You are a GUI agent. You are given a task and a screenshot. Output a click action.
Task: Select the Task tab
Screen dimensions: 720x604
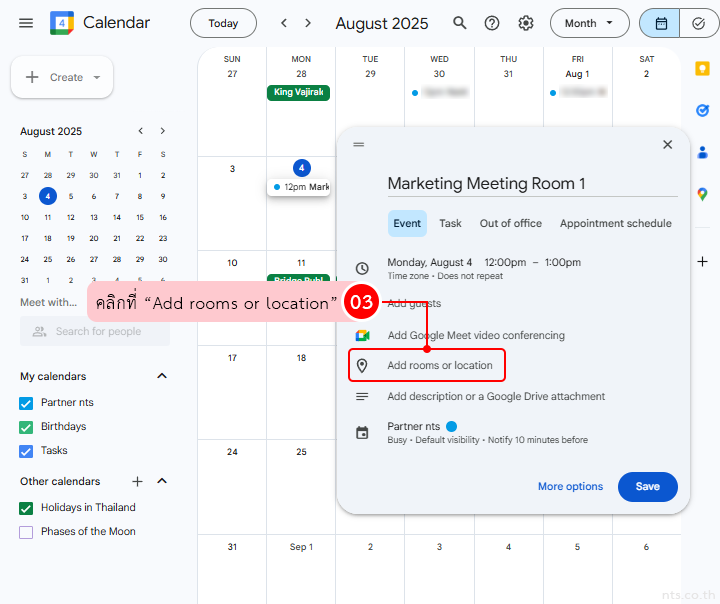click(450, 224)
